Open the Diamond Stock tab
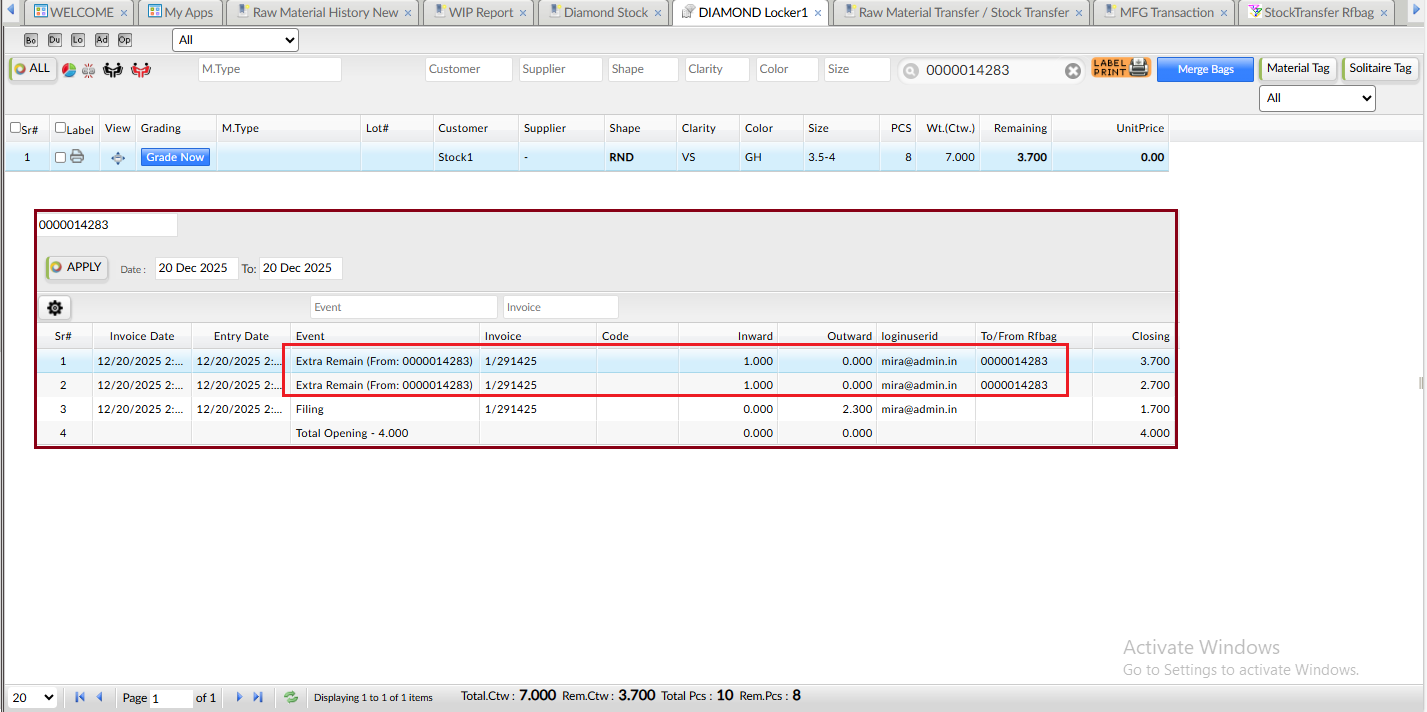The image size is (1427, 712). (605, 13)
